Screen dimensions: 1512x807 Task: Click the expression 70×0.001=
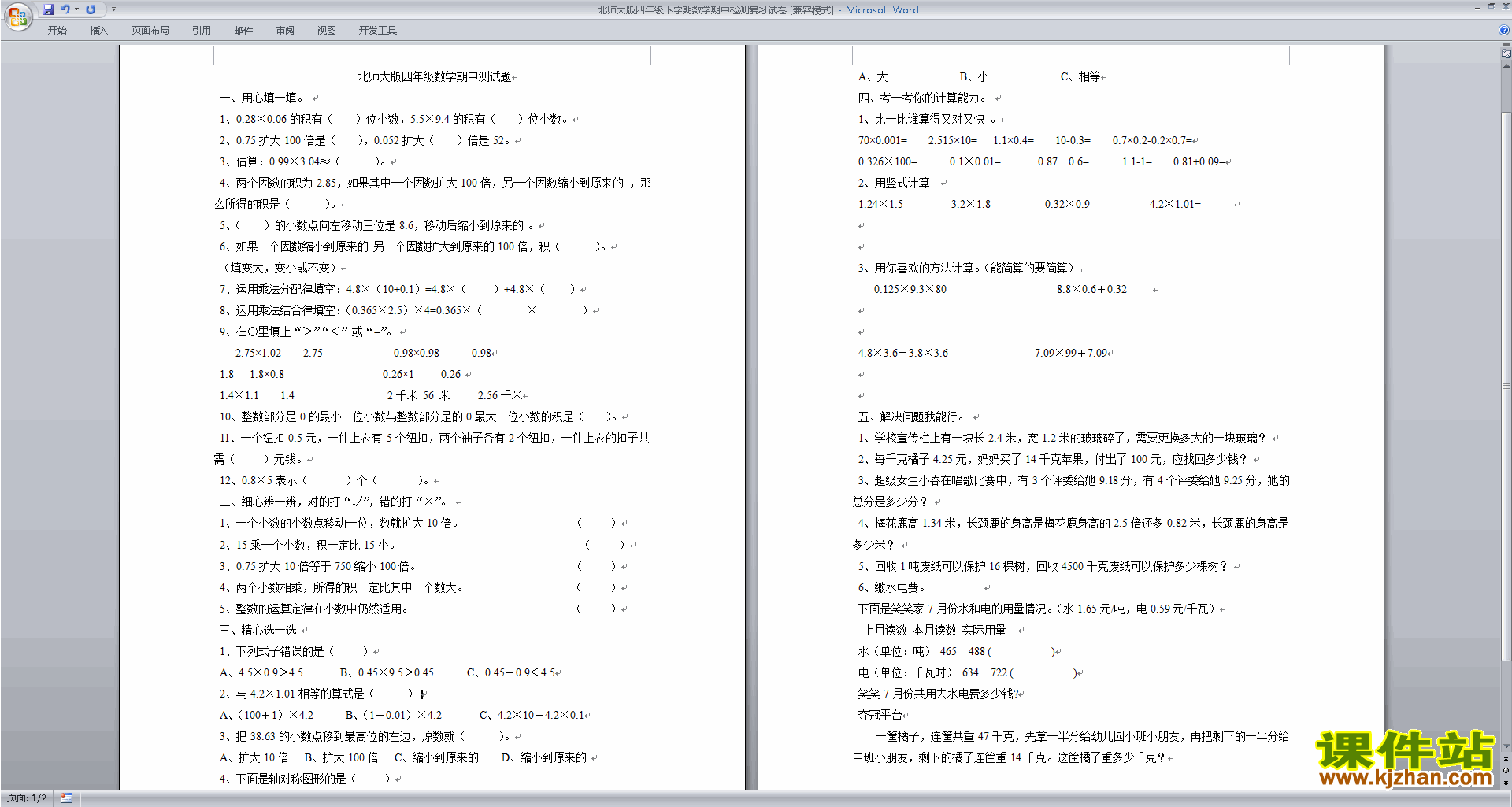[883, 140]
